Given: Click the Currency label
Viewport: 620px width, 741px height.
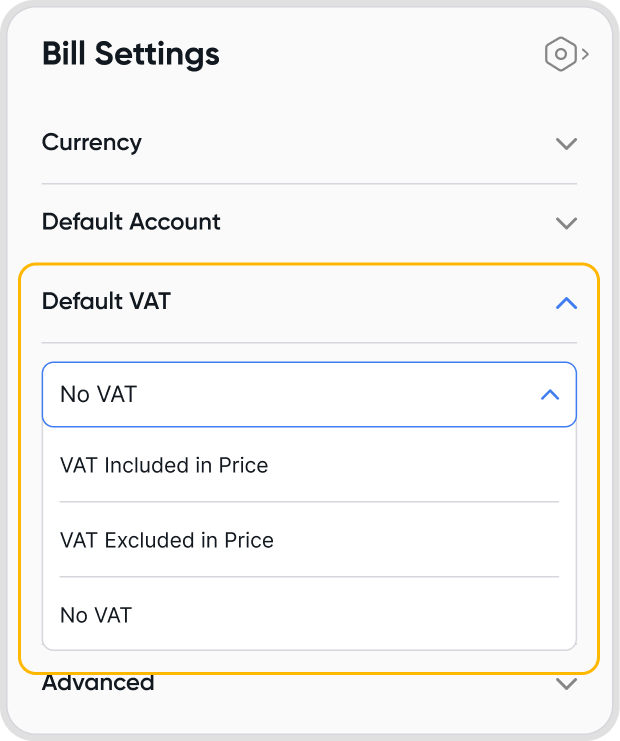Looking at the screenshot, I should point(92,142).
